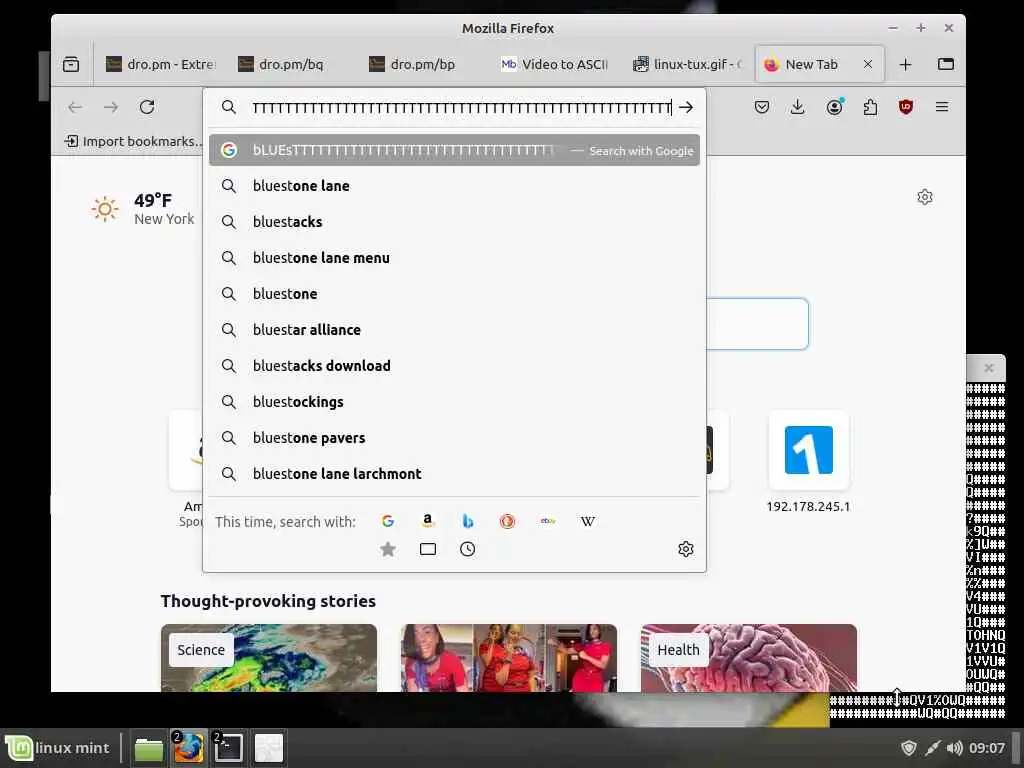1024x768 pixels.
Task: Open the Science story thumbnail
Action: click(x=268, y=658)
